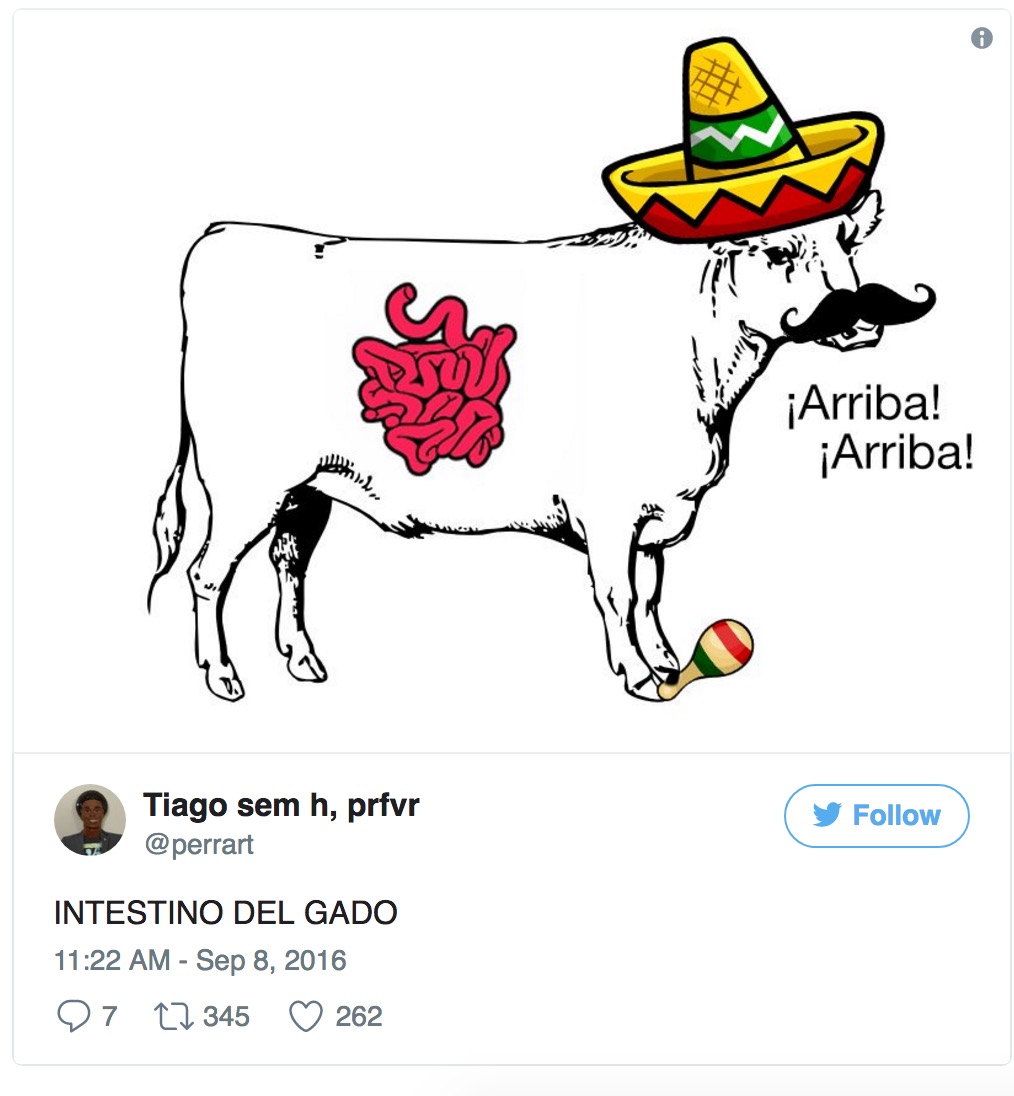
Task: Open the @perrart handle link
Action: [x=199, y=844]
